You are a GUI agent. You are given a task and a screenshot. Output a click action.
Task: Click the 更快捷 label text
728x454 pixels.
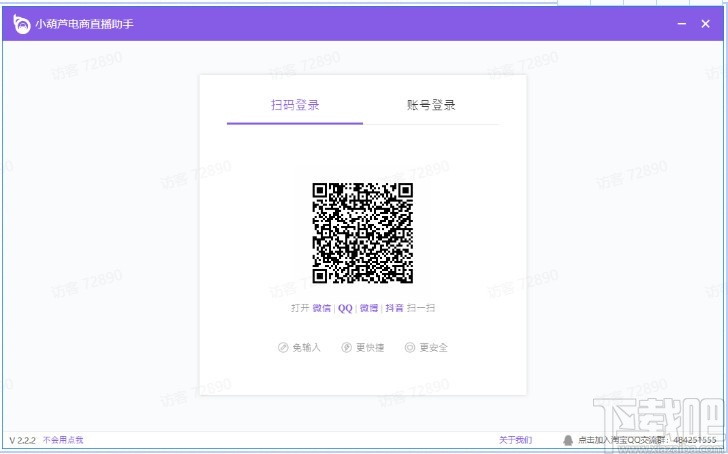click(370, 347)
